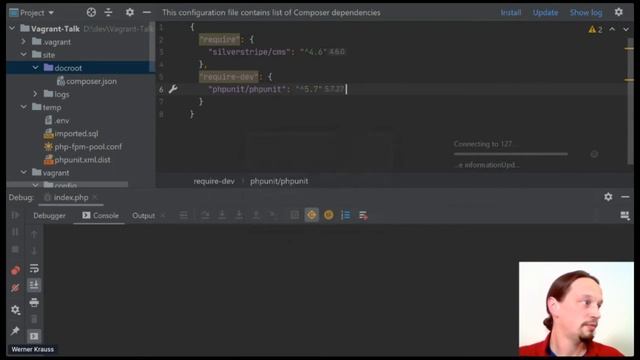Click the warnings indicator showing 2
Image resolution: width=640 pixels, height=360 pixels.
[596, 29]
